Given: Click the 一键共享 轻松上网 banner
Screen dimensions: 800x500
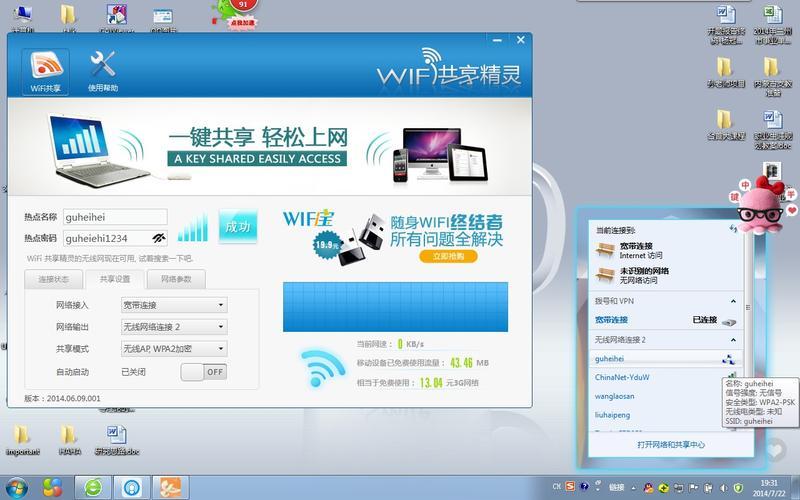Looking at the screenshot, I should [x=269, y=146].
